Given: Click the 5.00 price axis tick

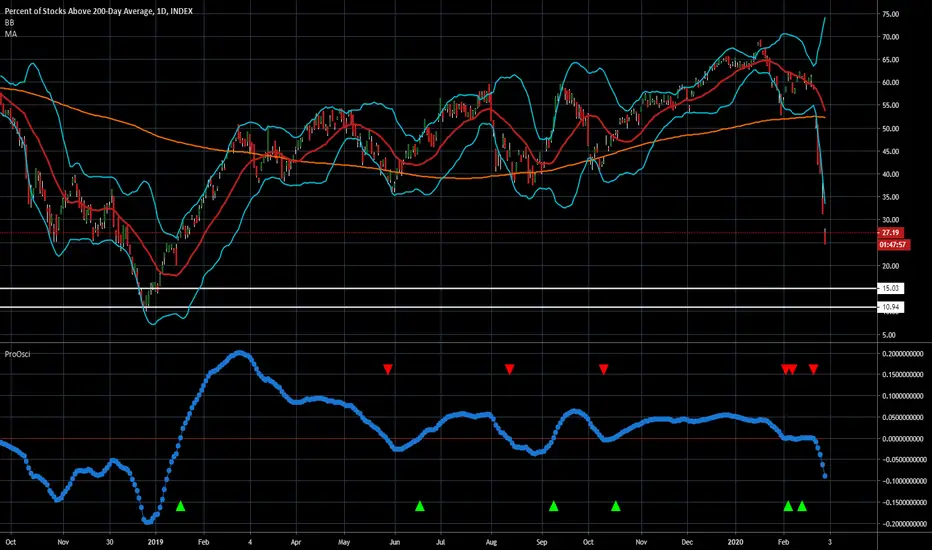Looking at the screenshot, I should click(889, 335).
